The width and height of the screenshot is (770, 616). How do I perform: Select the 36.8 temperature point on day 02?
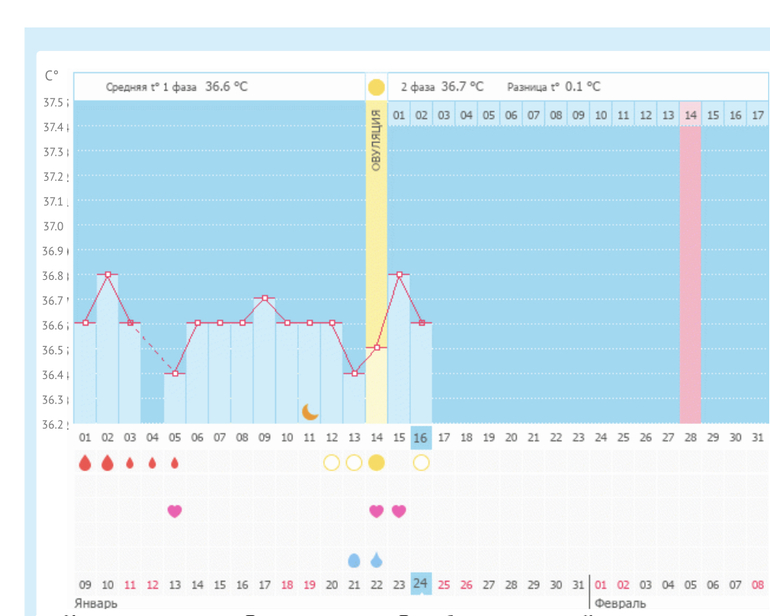[108, 274]
